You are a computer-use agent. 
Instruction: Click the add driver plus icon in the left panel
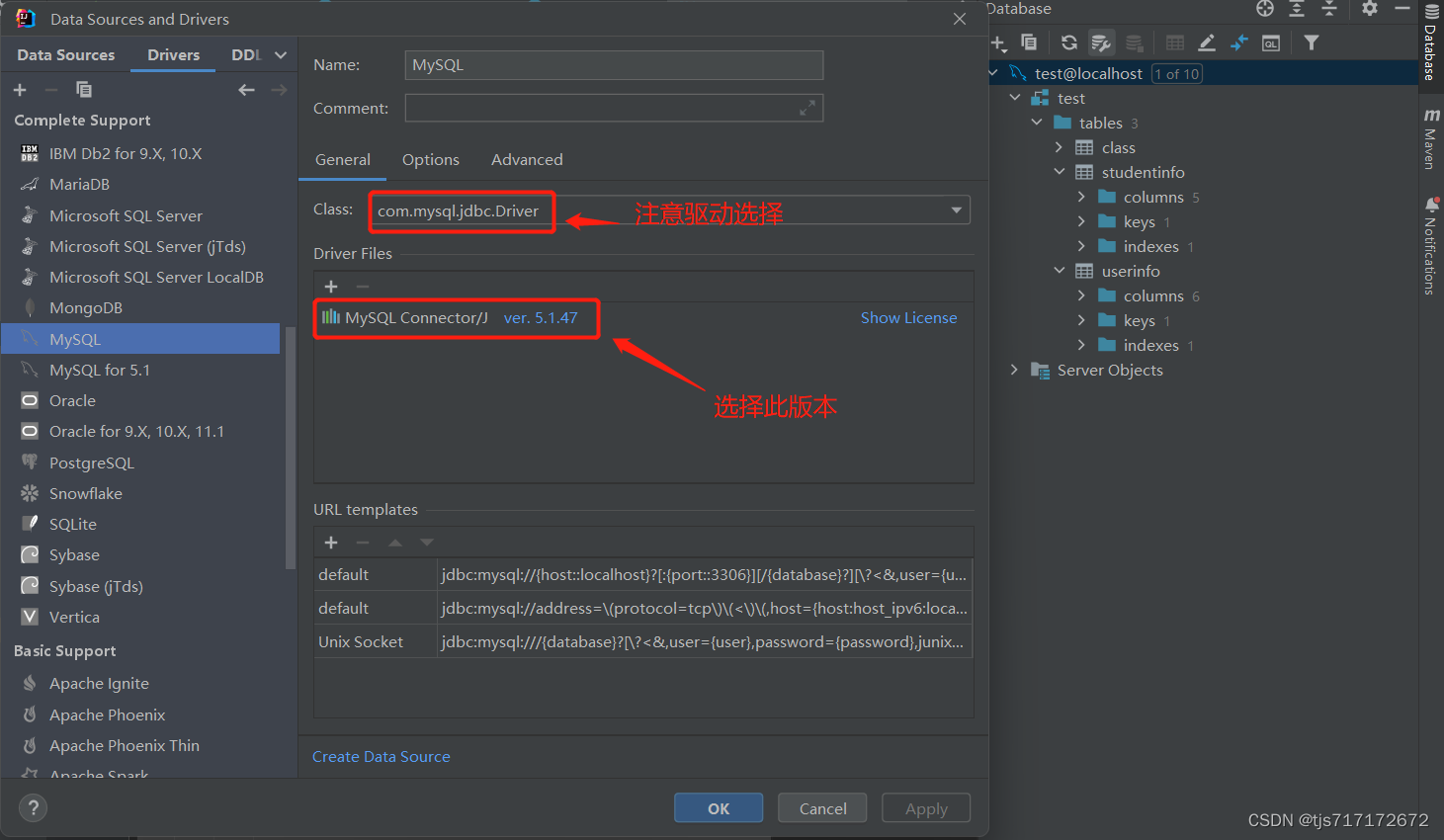20,90
